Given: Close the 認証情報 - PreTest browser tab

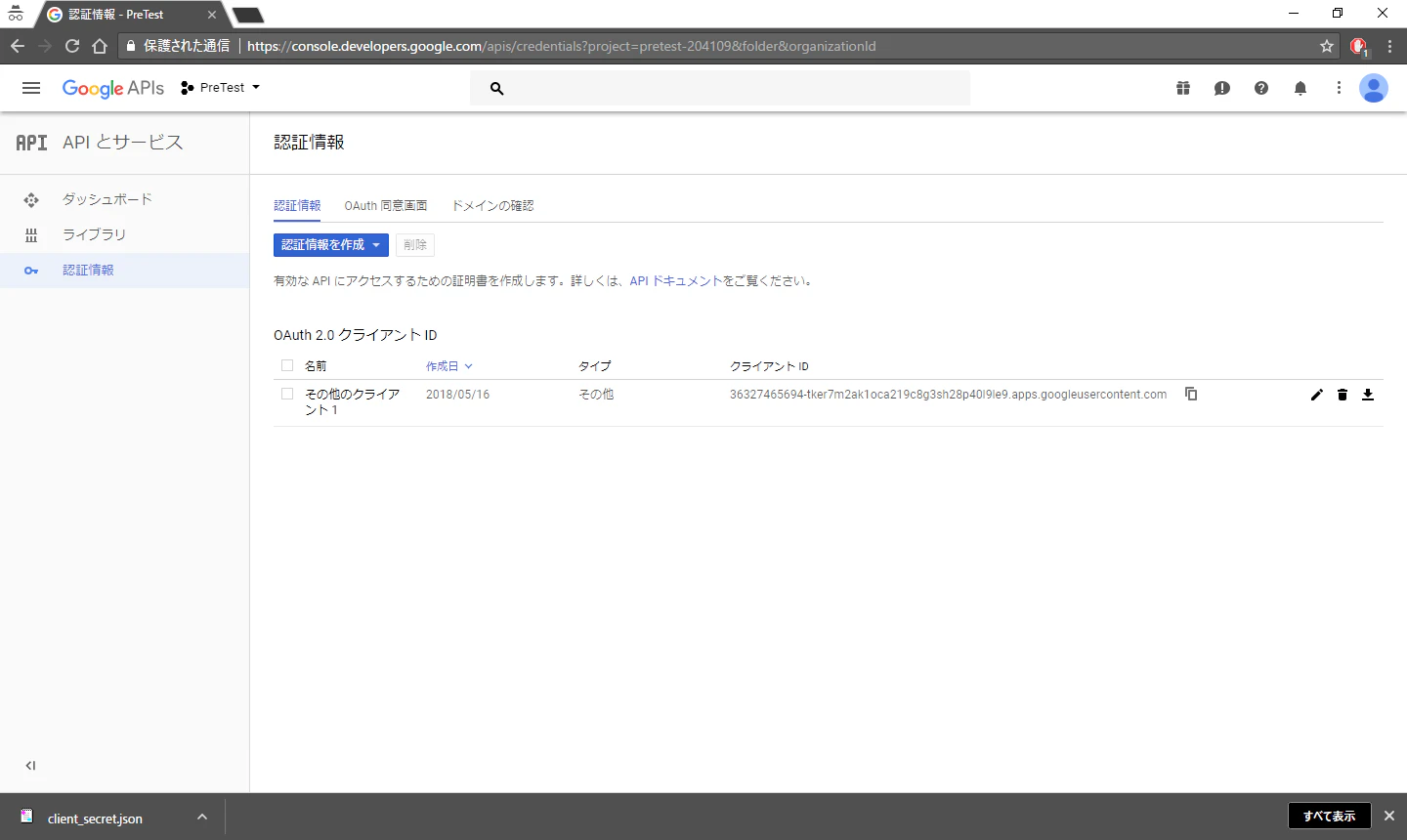Looking at the screenshot, I should 212,15.
